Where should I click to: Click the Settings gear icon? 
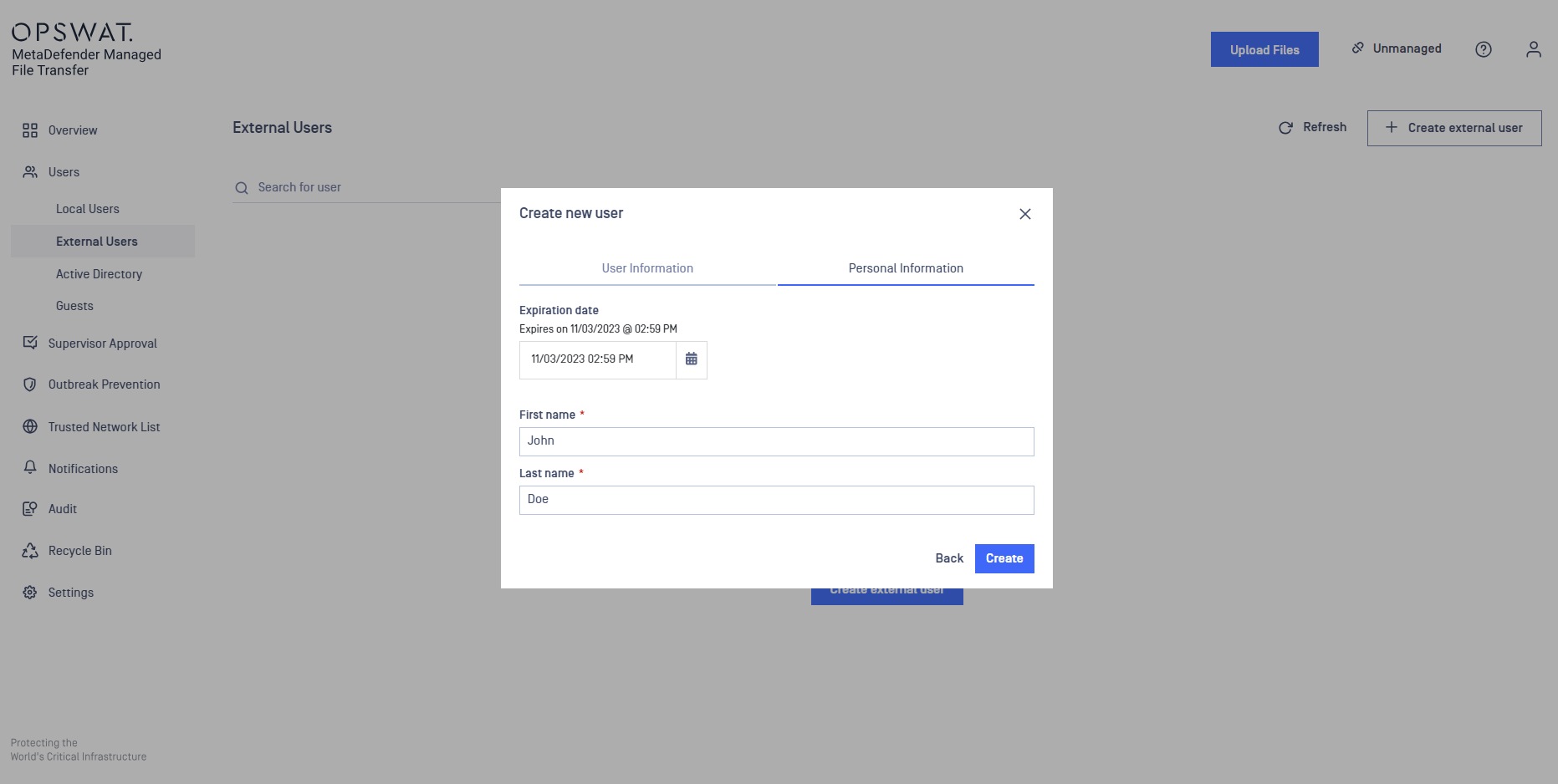(x=30, y=592)
